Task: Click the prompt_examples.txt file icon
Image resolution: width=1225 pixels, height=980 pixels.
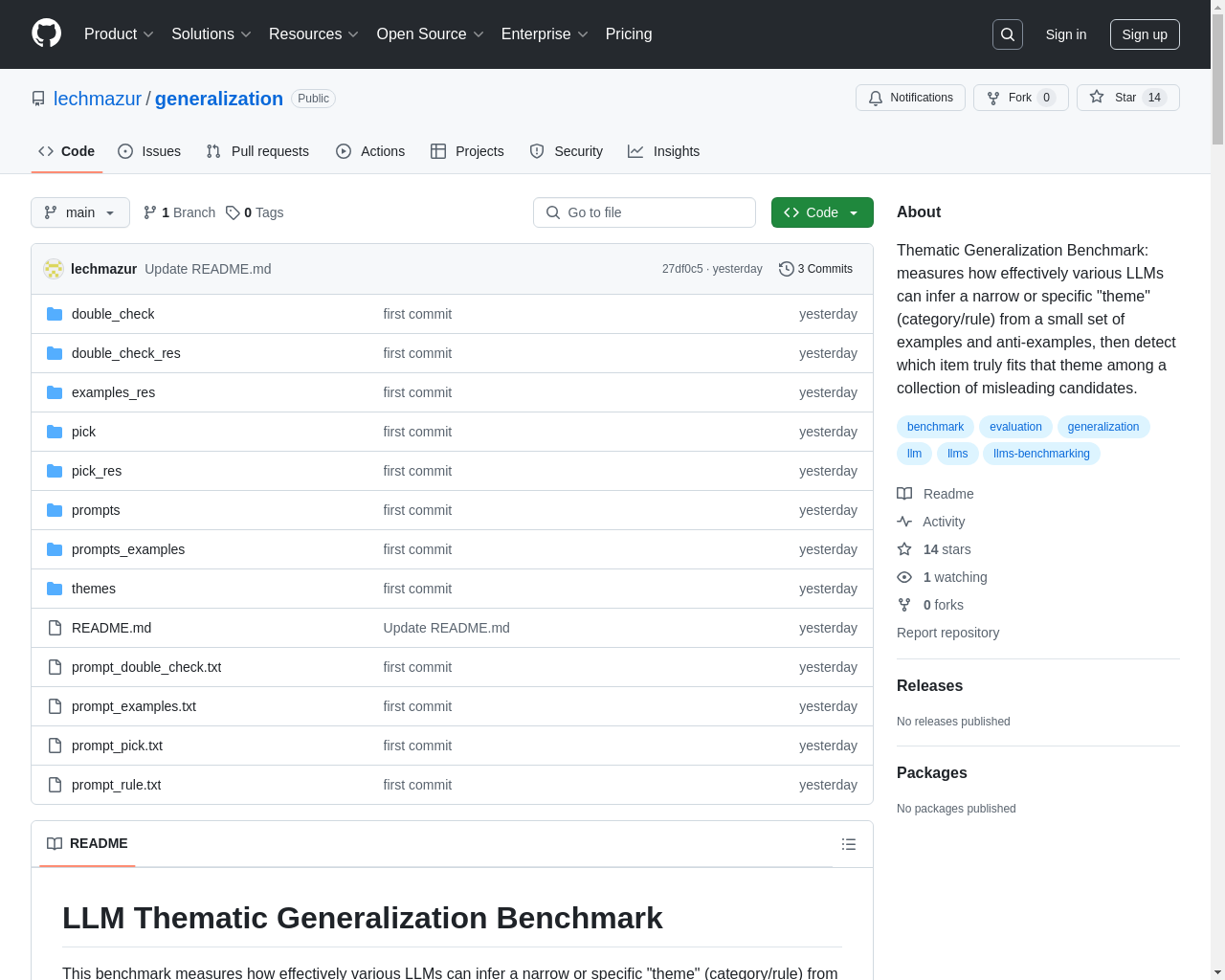Action: tap(55, 706)
